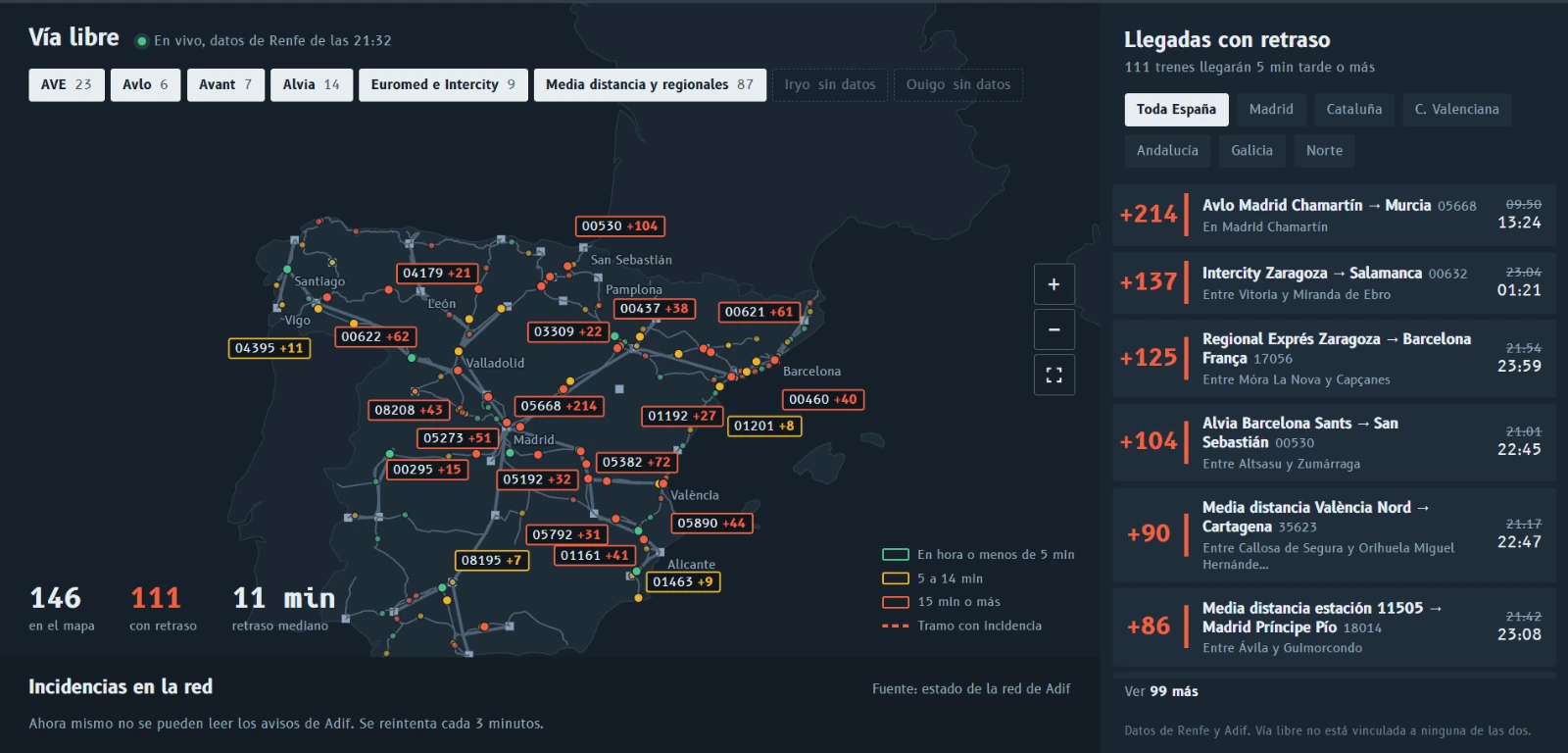Select train label 04395 +11 on map

269,348
